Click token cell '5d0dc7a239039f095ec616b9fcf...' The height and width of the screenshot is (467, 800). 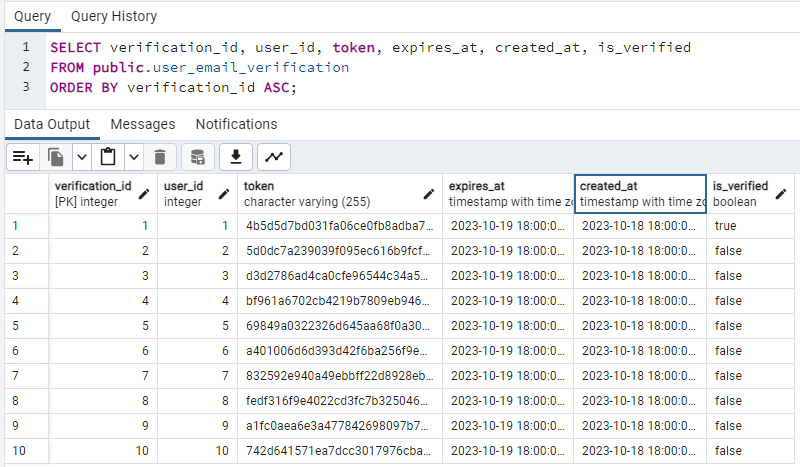click(x=340, y=251)
